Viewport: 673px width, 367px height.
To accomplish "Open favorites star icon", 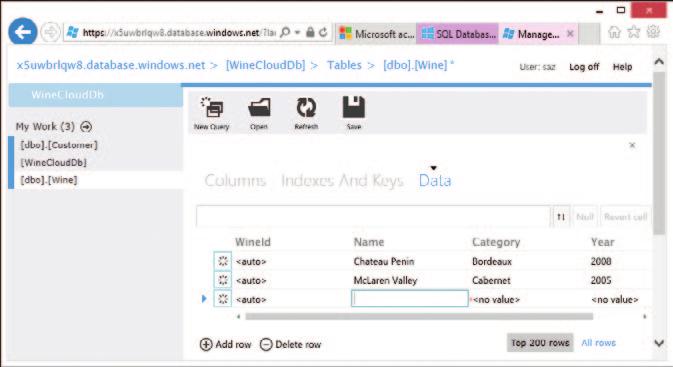I will tap(634, 32).
